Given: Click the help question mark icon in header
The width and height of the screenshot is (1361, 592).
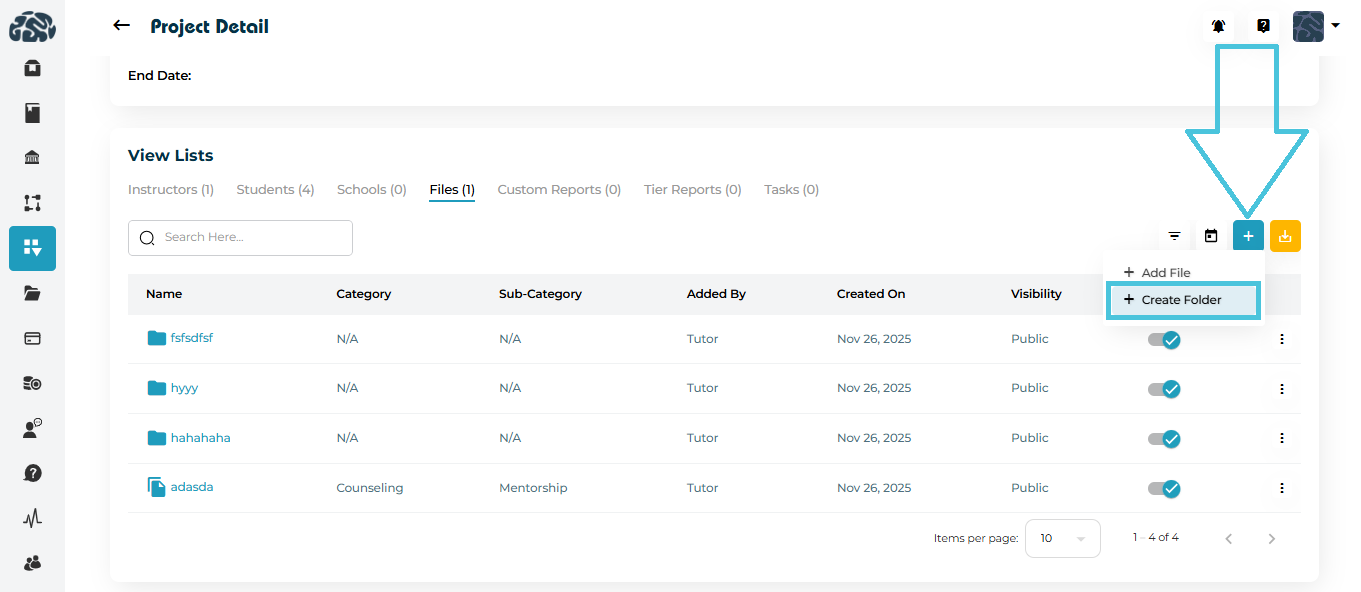Looking at the screenshot, I should pos(1263,27).
